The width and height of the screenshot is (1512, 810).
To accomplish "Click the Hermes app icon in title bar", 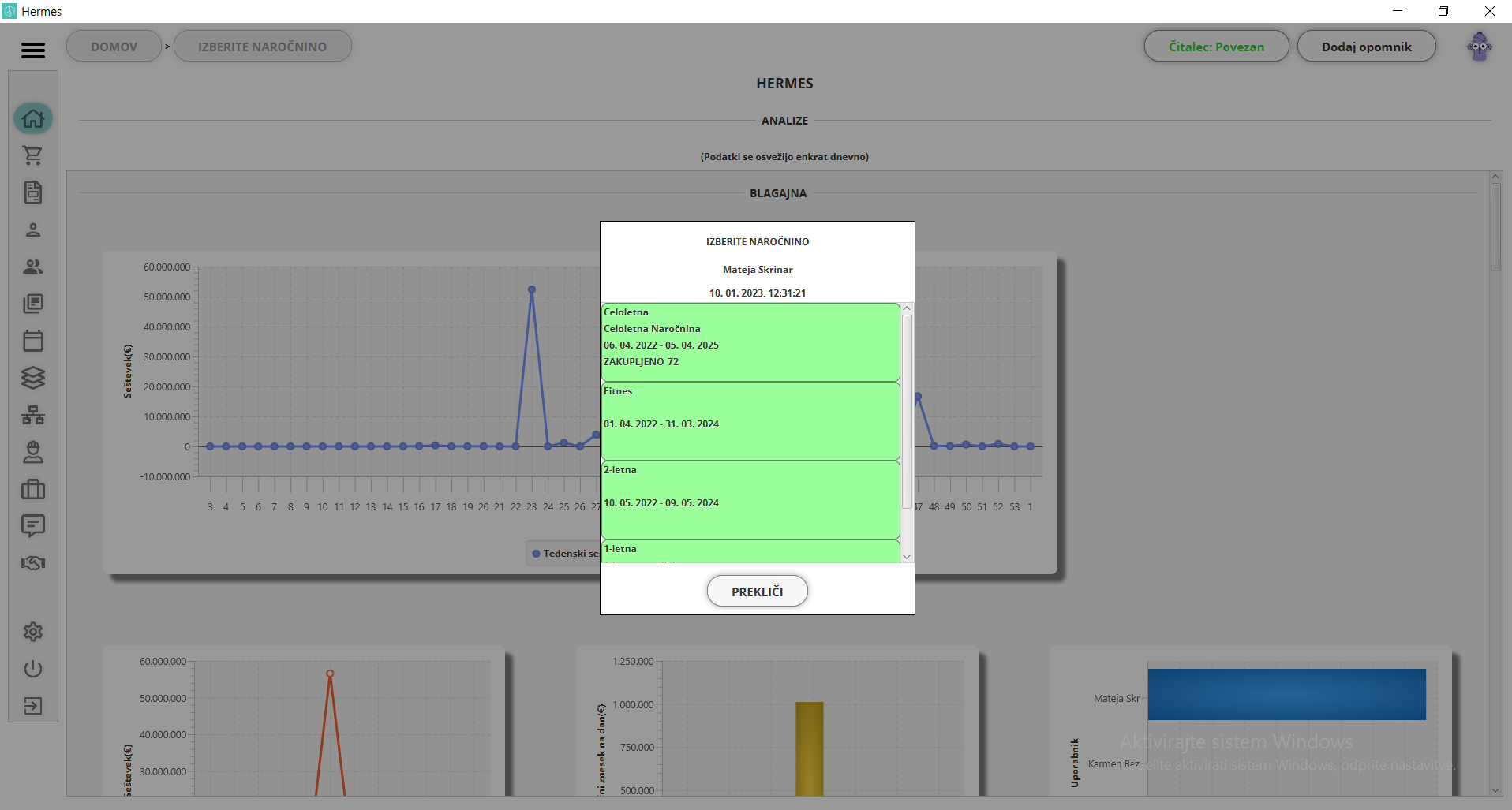I will [x=9, y=11].
